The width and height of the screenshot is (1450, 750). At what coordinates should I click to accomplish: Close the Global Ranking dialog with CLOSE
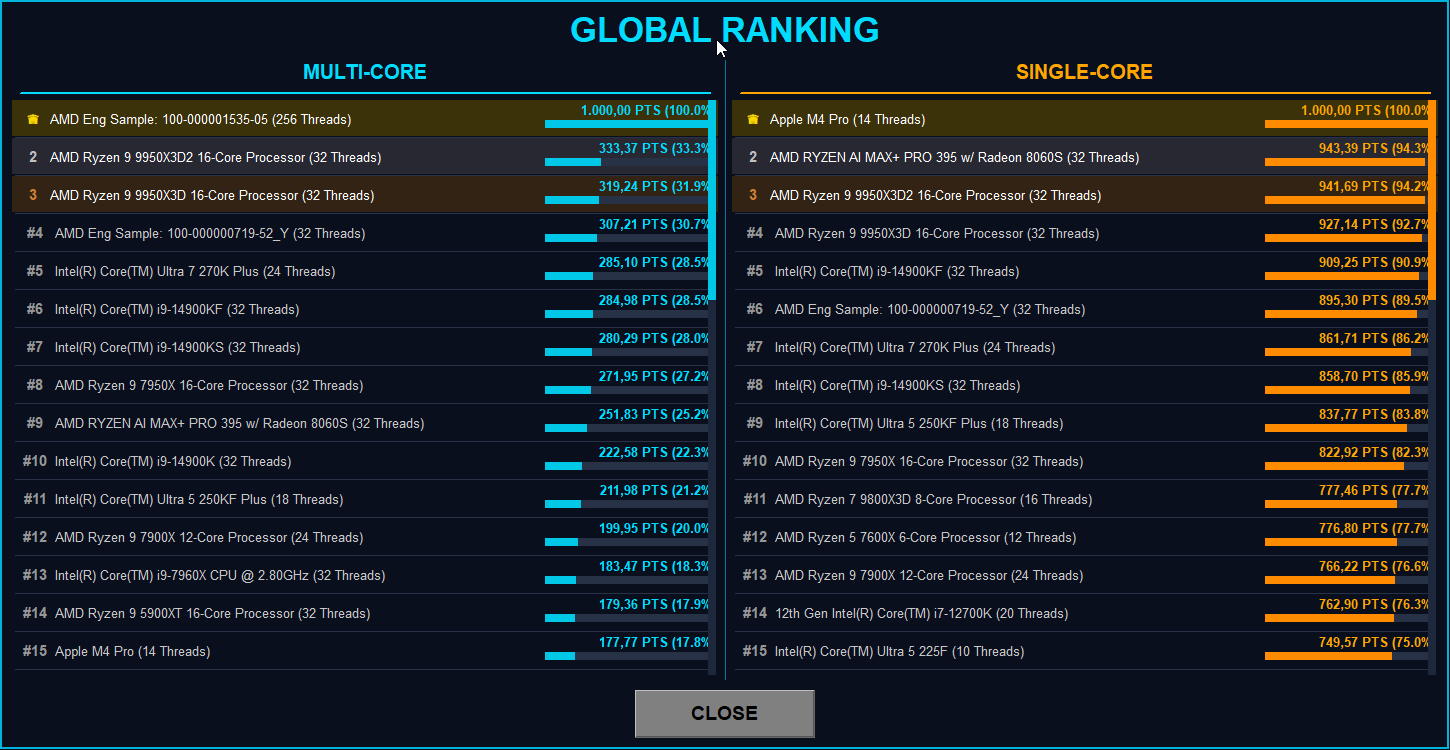(725, 714)
